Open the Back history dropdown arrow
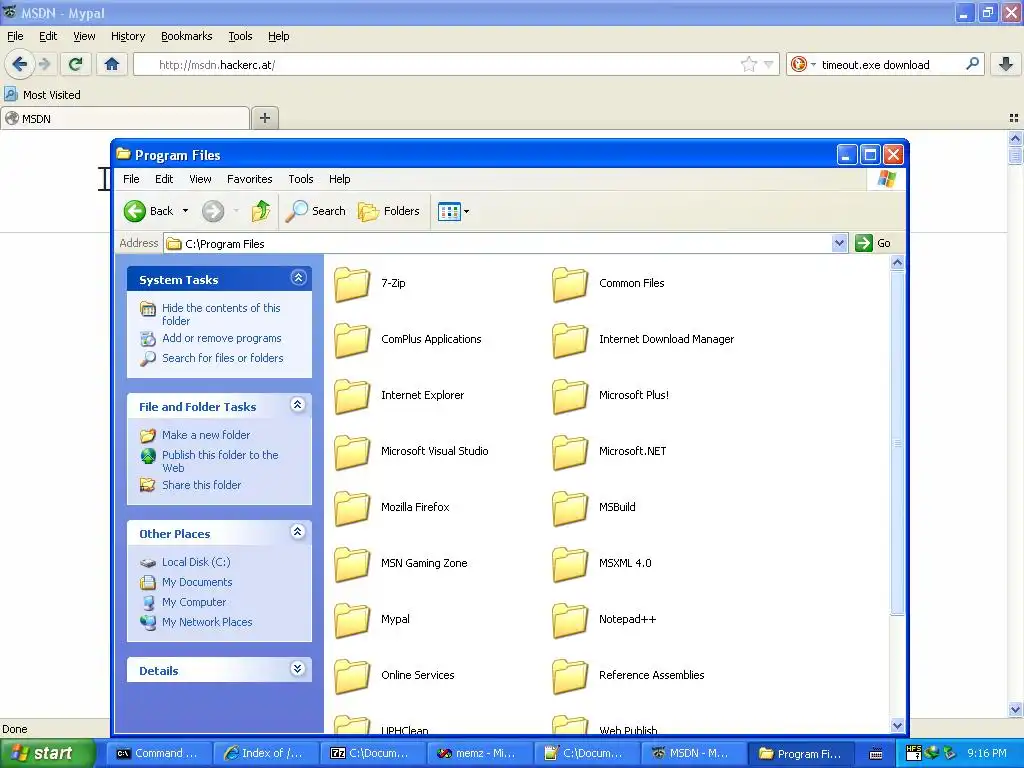Viewport: 1024px width, 768px height. [x=185, y=211]
